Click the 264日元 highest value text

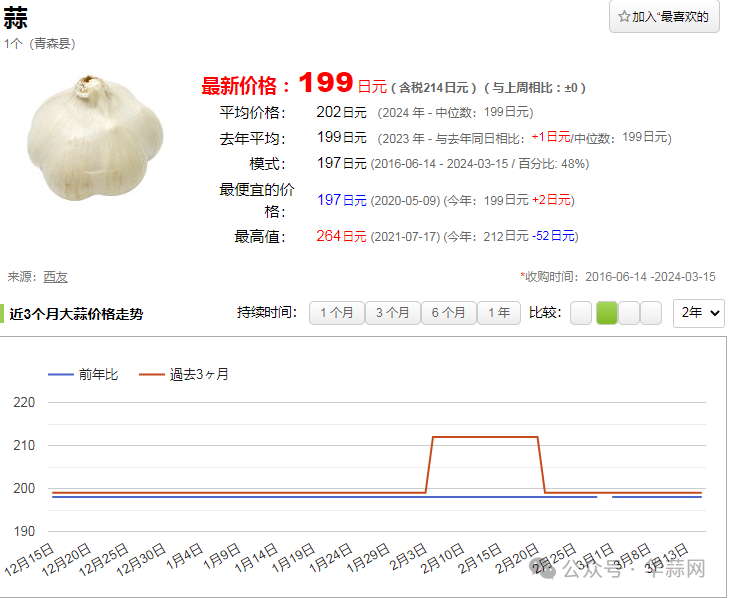tap(341, 236)
